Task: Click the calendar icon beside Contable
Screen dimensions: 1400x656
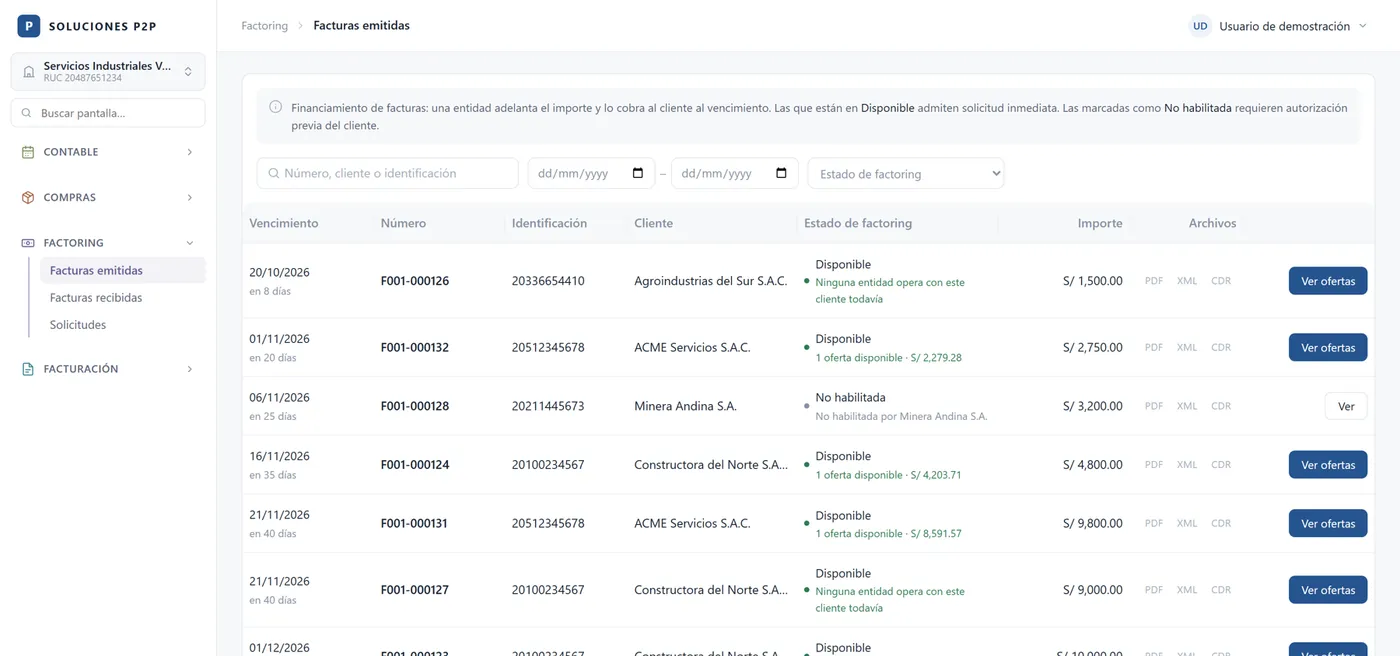Action: (x=28, y=152)
